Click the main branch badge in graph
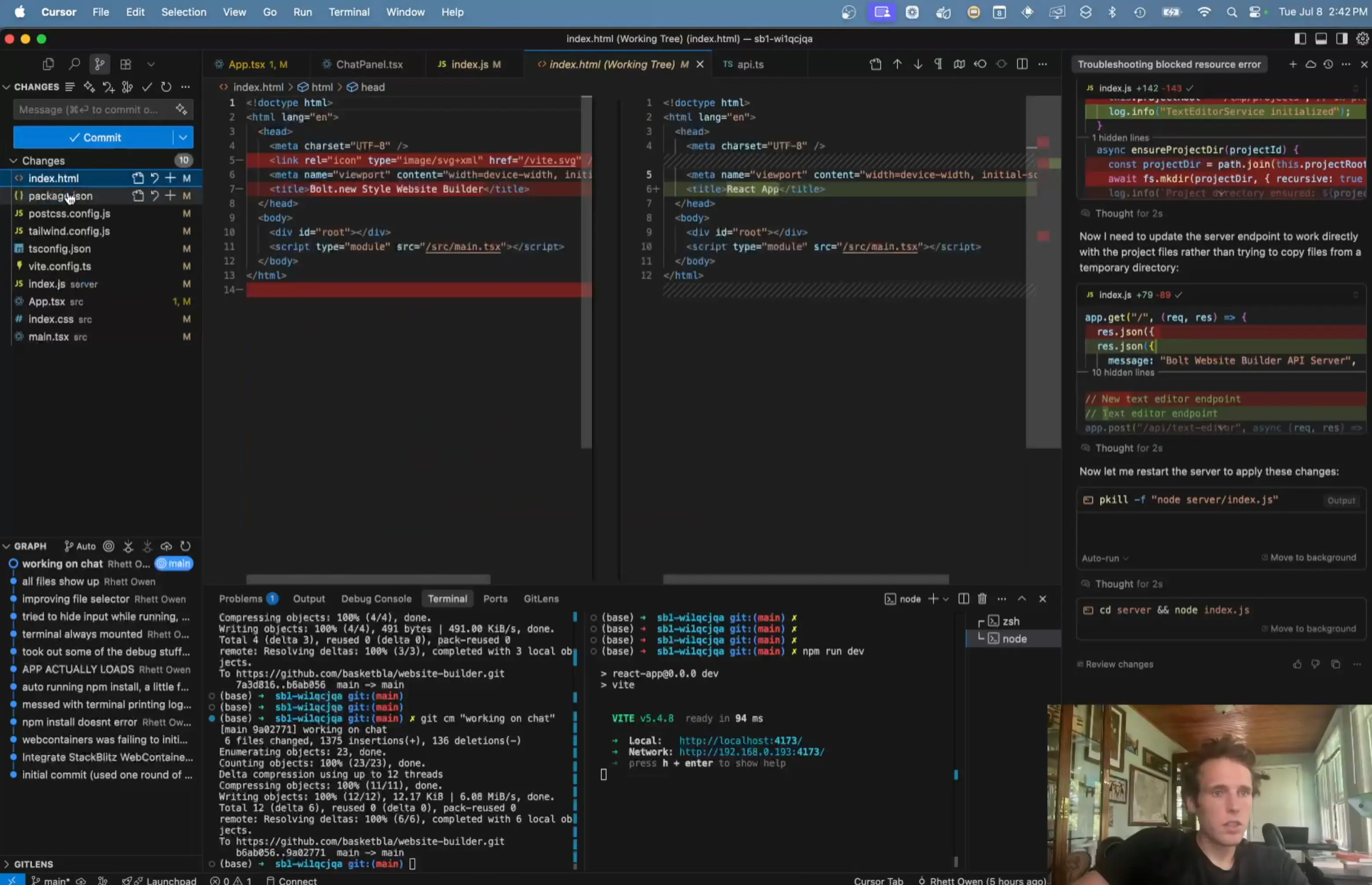The image size is (1372, 885). (x=173, y=564)
